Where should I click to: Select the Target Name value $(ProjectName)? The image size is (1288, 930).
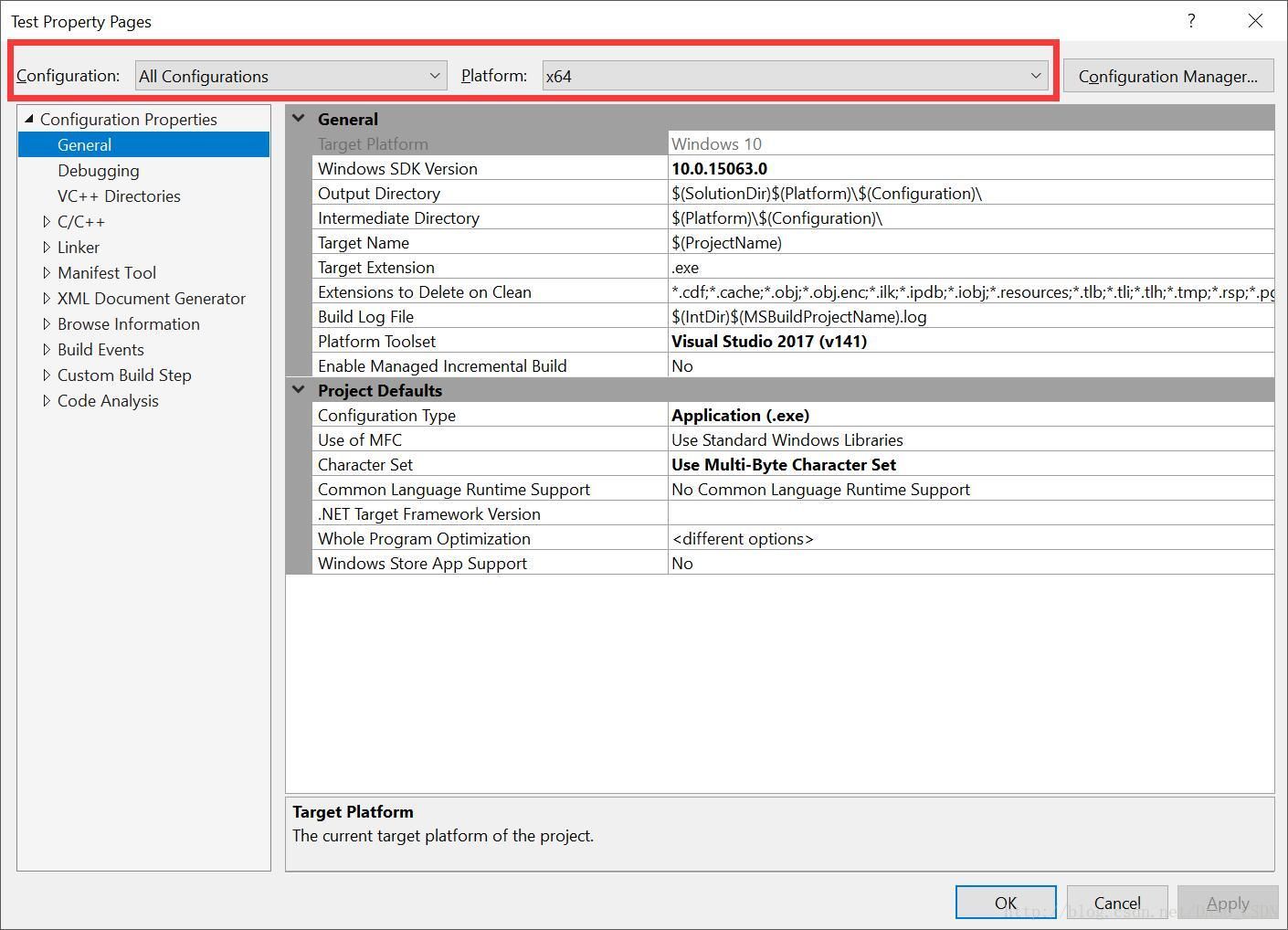[971, 242]
